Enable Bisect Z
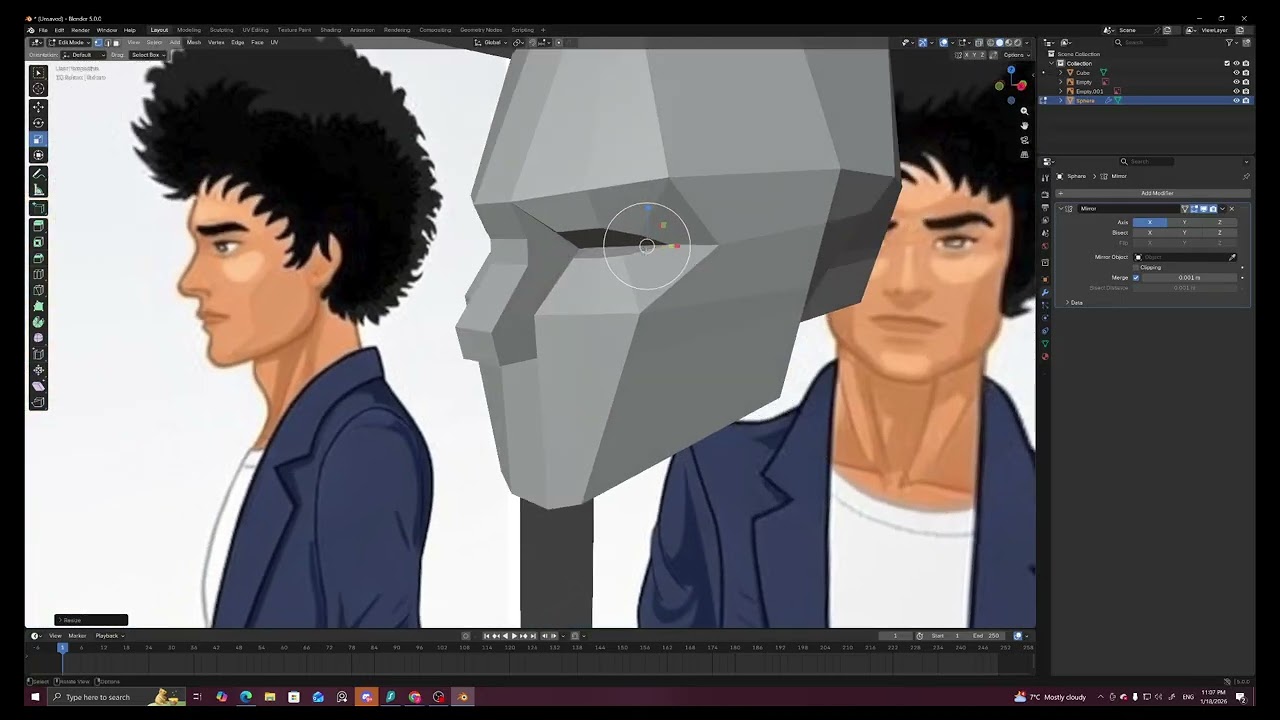The width and height of the screenshot is (1280, 720). [1219, 232]
